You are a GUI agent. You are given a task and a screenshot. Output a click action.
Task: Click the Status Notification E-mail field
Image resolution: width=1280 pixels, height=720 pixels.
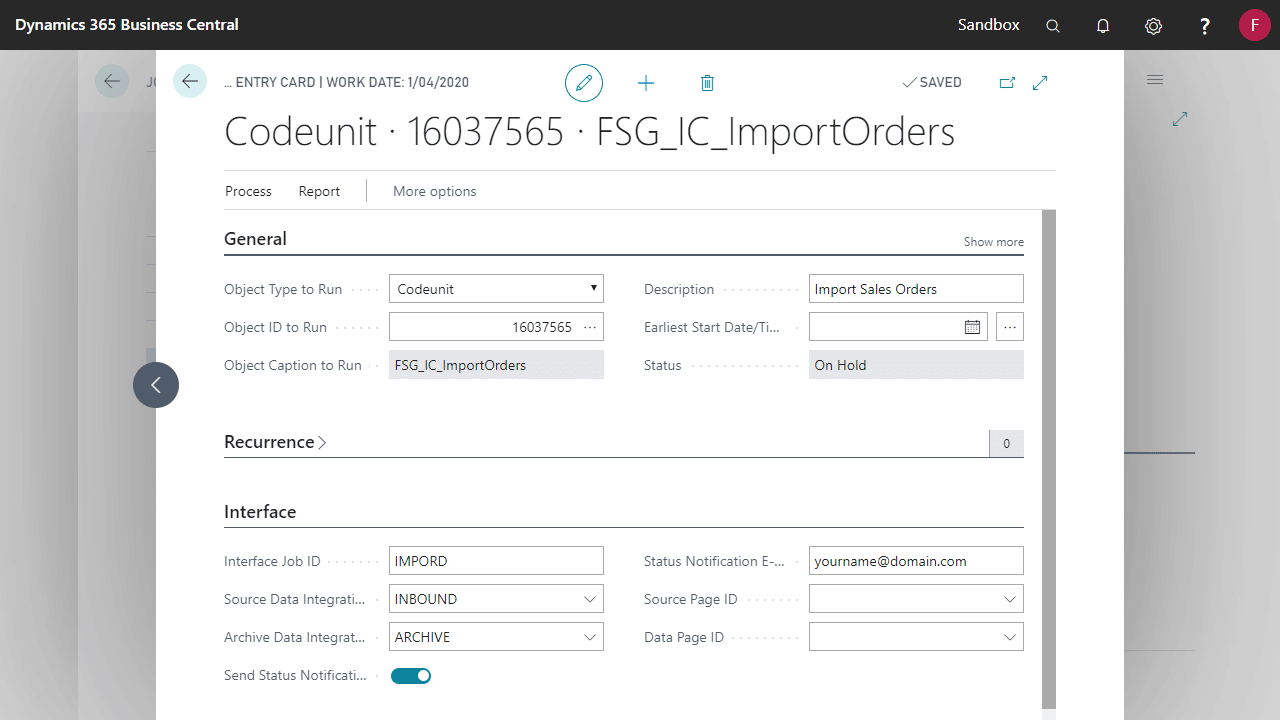click(x=916, y=561)
